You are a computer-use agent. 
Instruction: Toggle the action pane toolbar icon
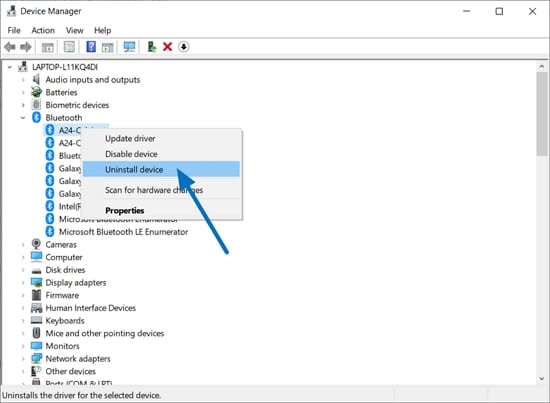tap(108, 47)
